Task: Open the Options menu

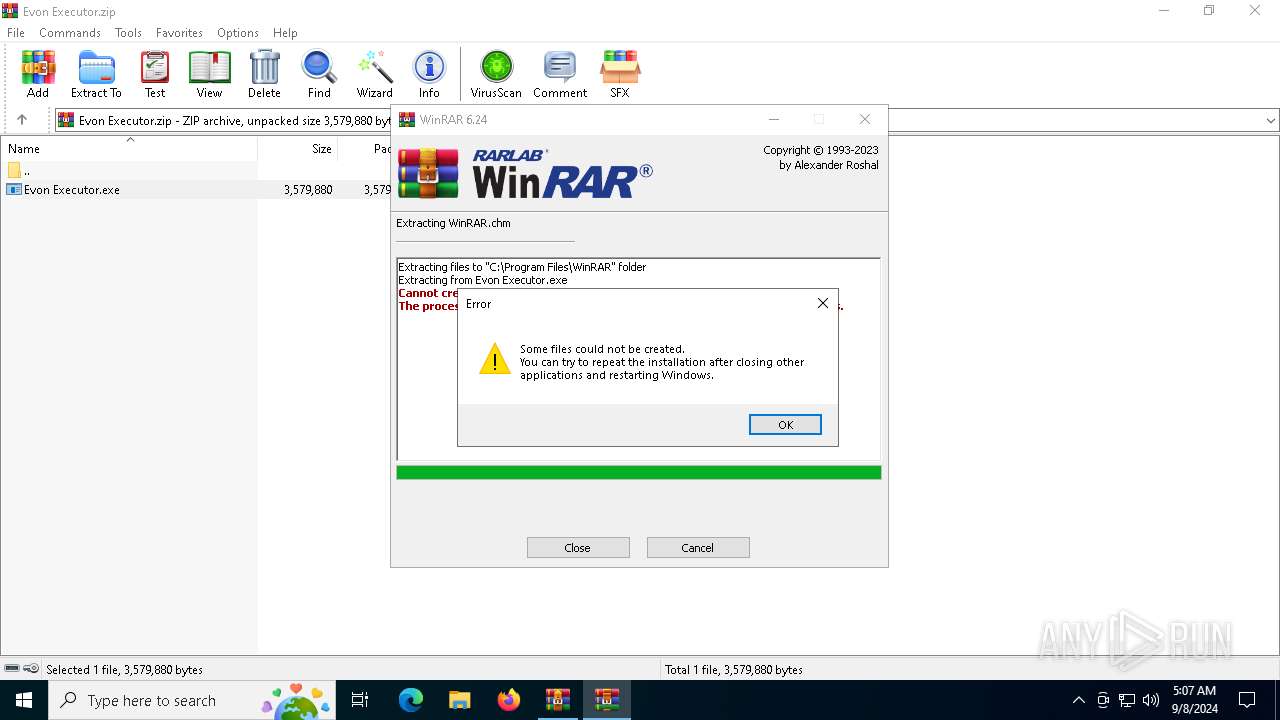Action: tap(238, 33)
